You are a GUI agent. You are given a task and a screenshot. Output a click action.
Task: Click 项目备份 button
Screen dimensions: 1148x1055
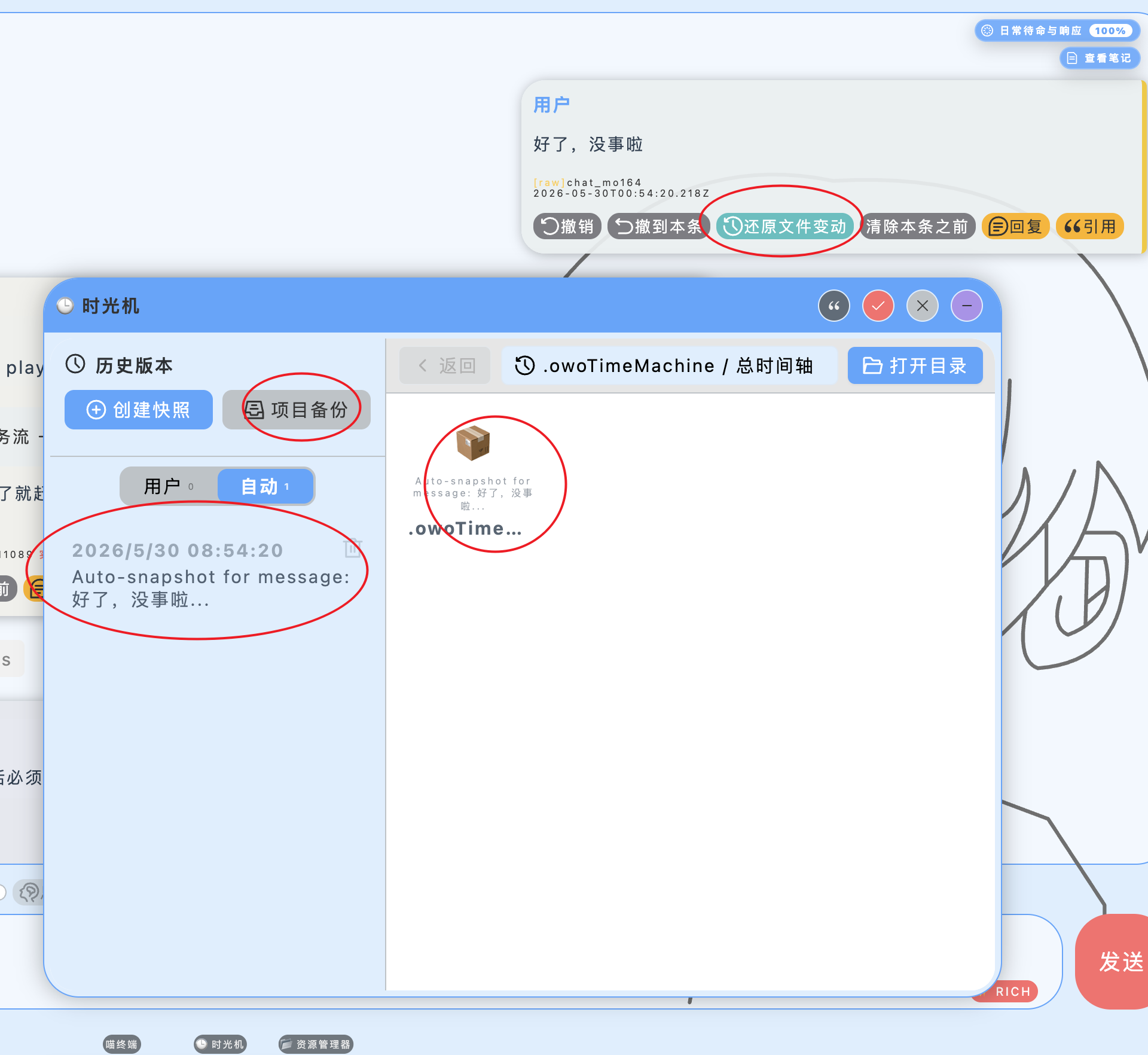point(297,410)
